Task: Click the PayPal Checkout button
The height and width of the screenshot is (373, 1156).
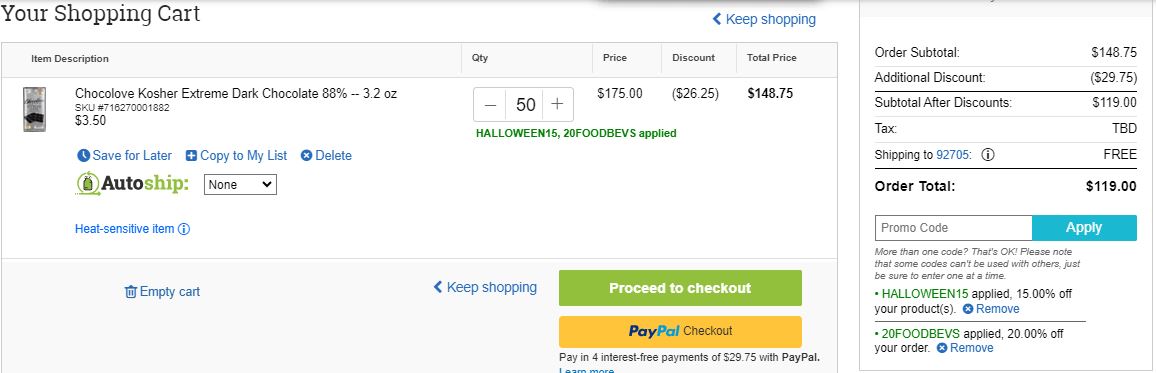Action: [680, 331]
